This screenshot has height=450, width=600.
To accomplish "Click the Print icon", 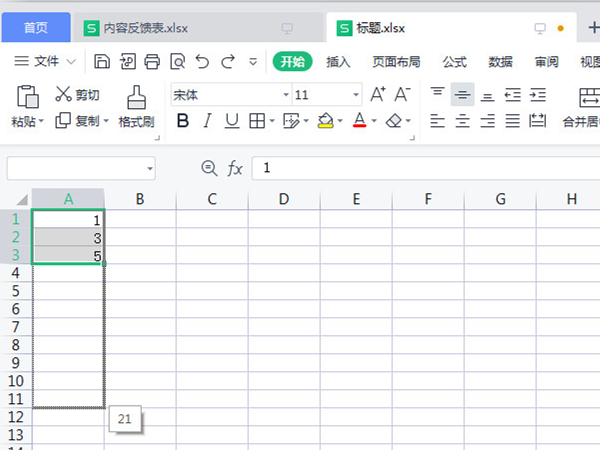I will [x=152, y=62].
